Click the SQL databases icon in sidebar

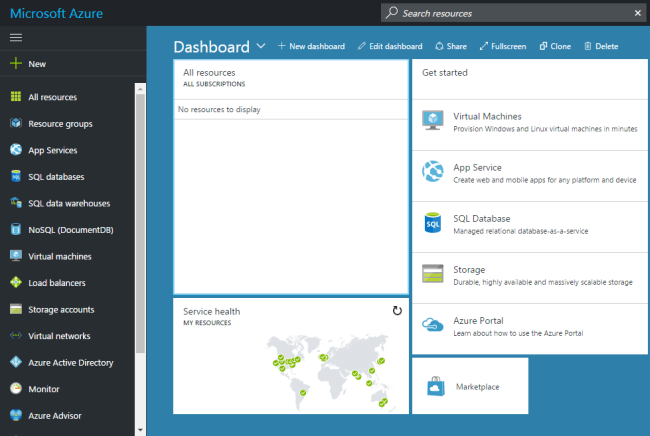tap(16, 176)
